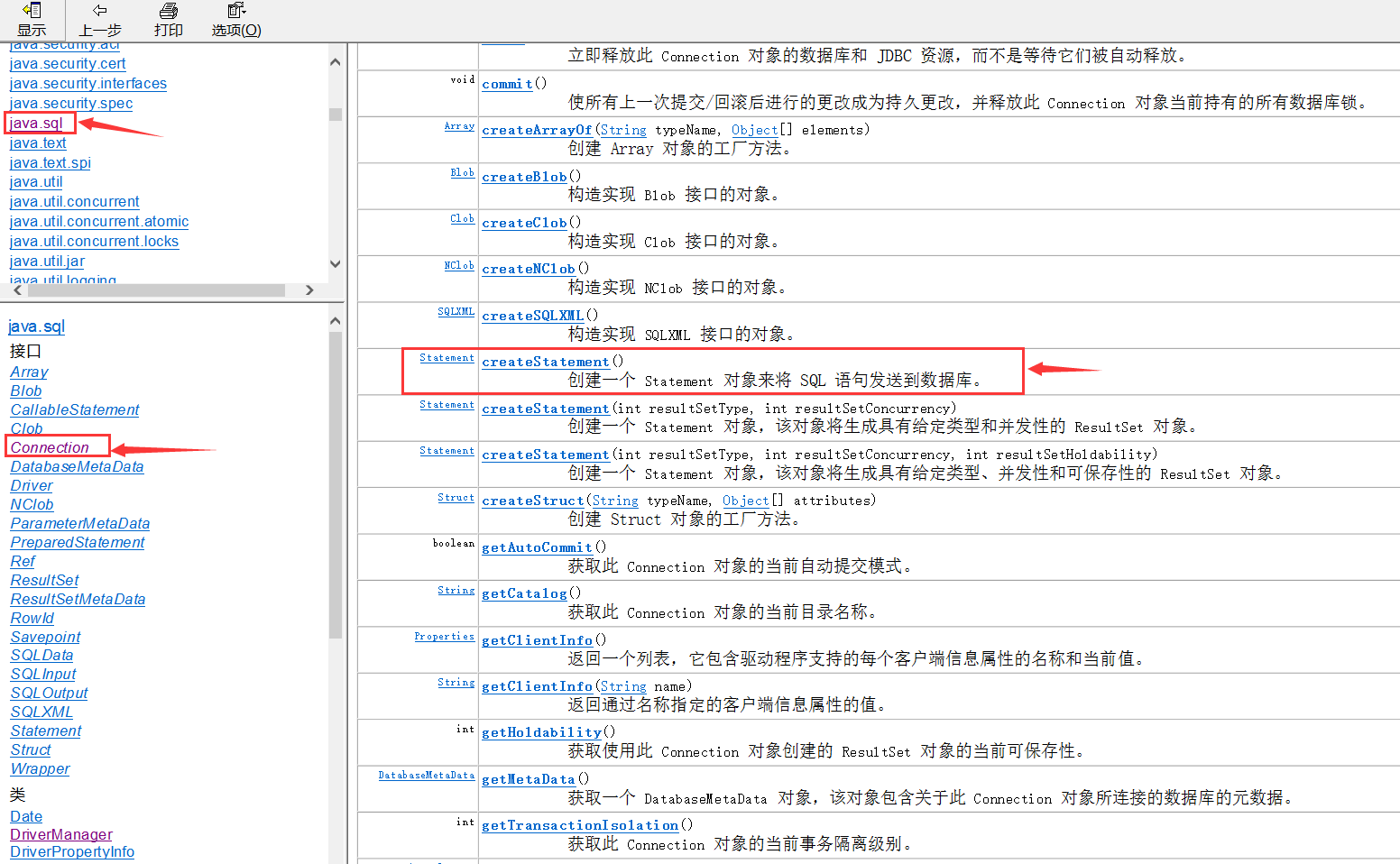Open the Statement interface link in class list
1400x864 pixels.
tap(46, 731)
